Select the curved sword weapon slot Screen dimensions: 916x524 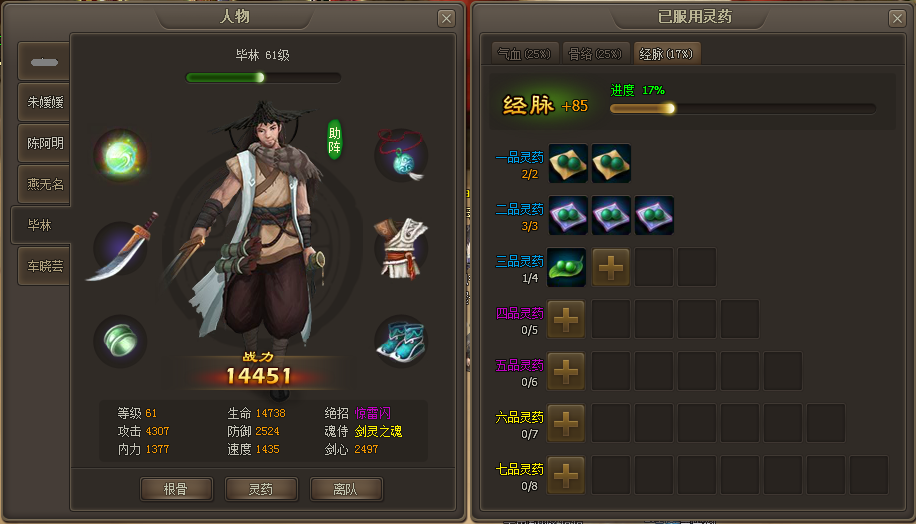(x=122, y=248)
